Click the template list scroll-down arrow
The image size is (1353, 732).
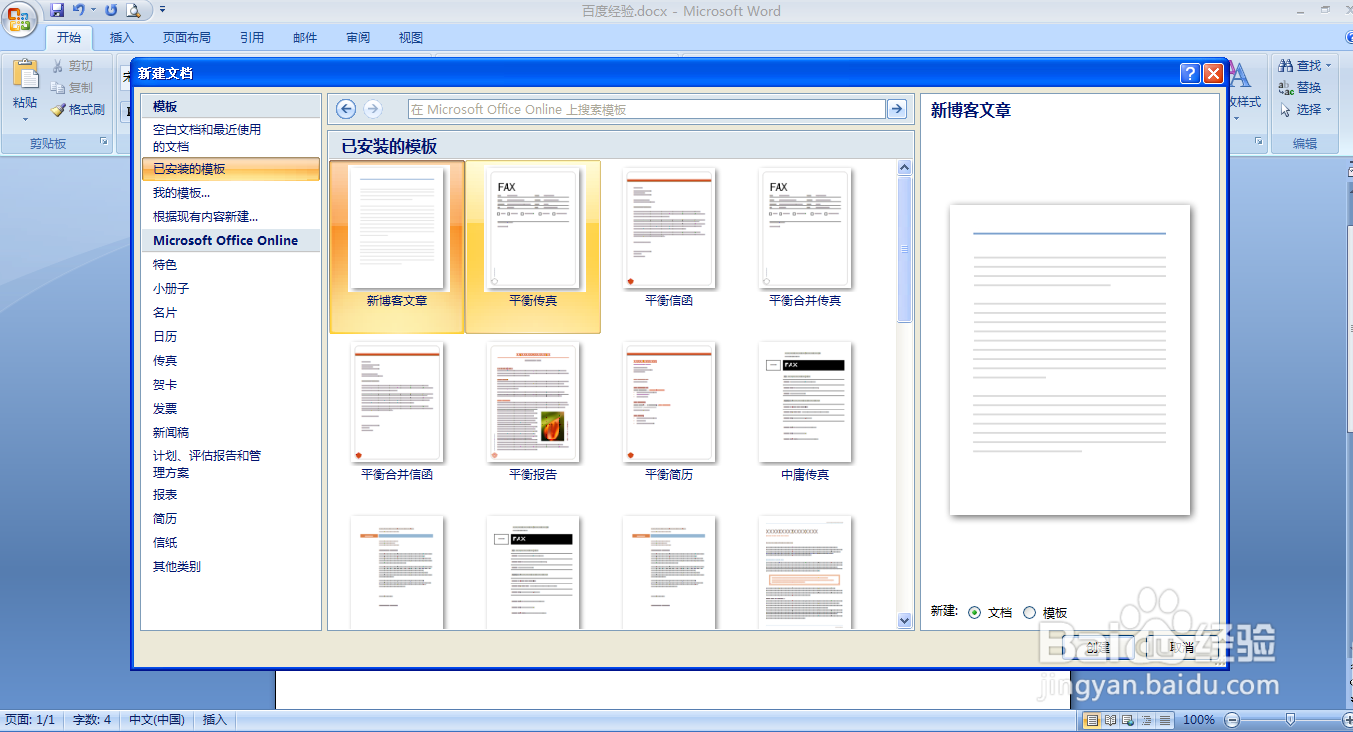click(905, 621)
